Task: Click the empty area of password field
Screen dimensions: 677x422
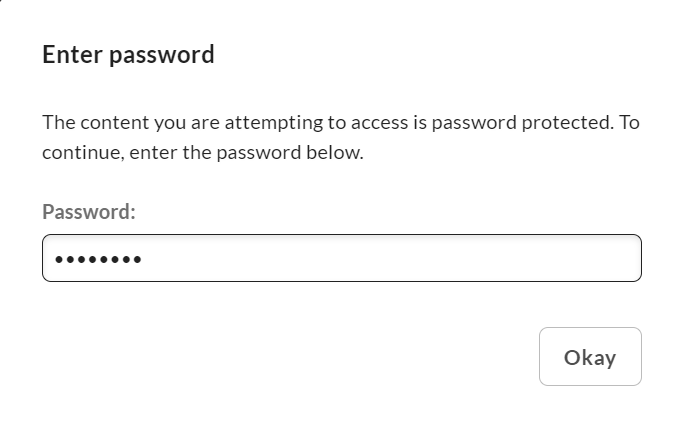Action: (400, 258)
